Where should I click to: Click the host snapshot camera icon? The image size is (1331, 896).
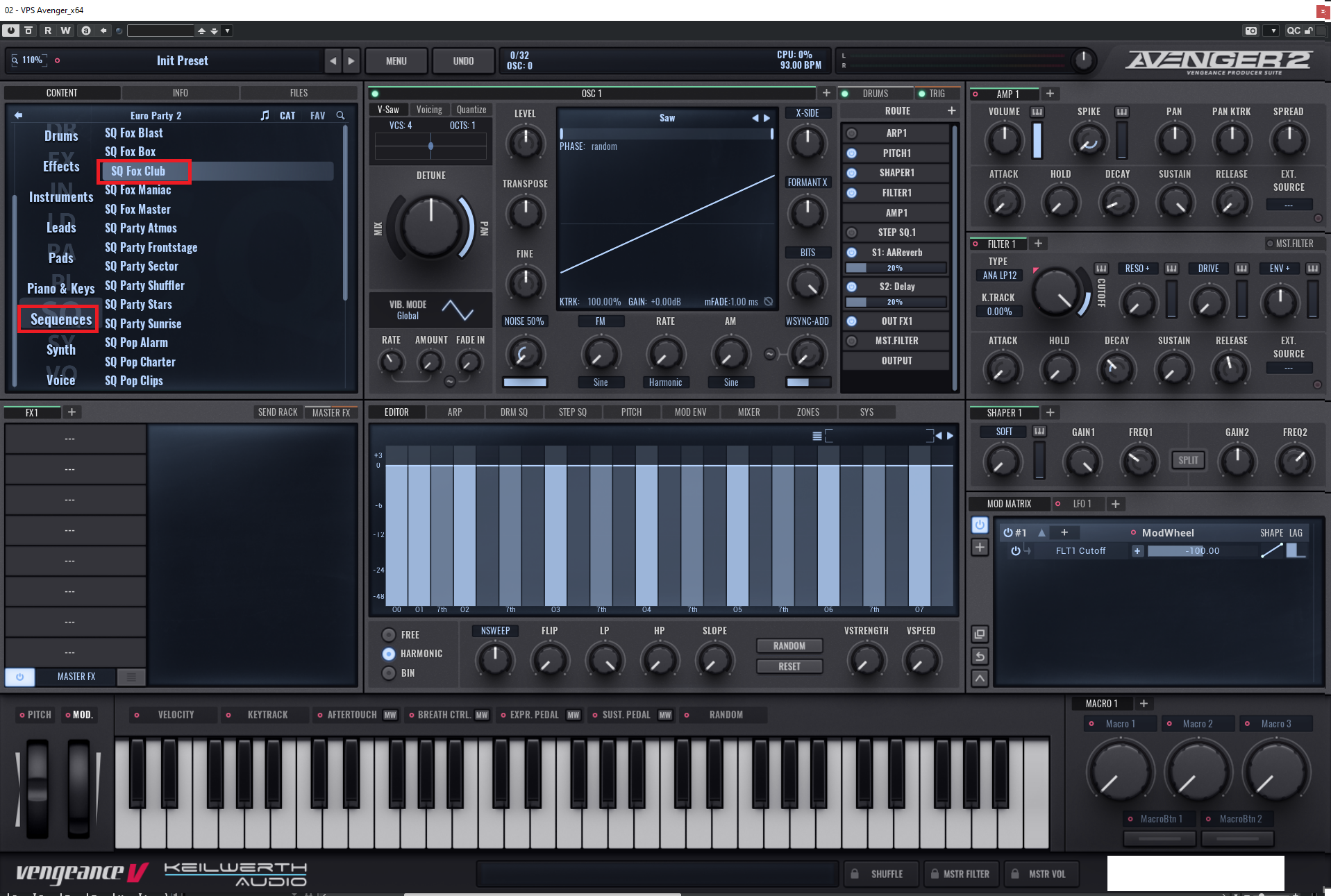(x=1250, y=31)
